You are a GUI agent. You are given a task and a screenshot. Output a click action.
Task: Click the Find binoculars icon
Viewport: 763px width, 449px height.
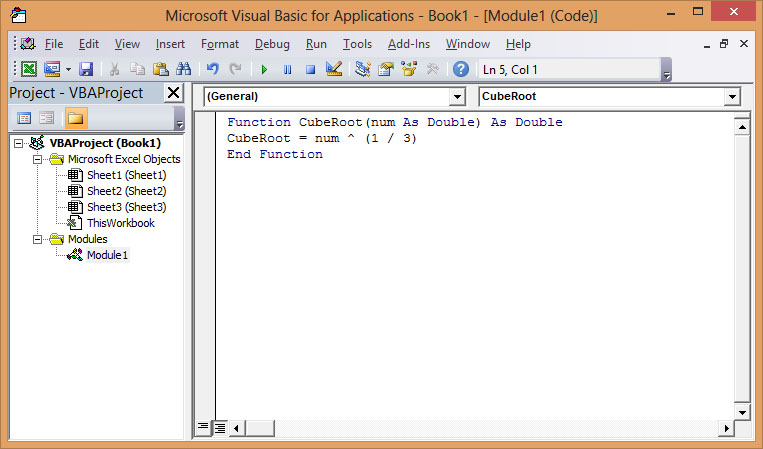[x=183, y=69]
